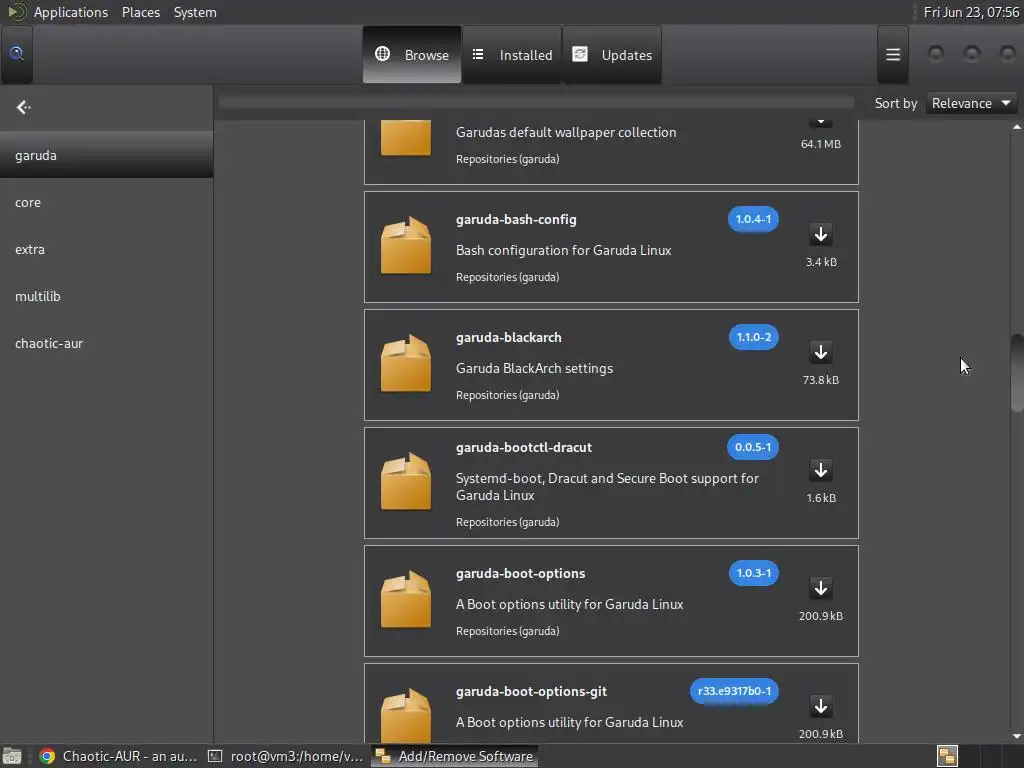The image size is (1024, 768).
Task: Click the 73.8 kB size label
Action: tap(821, 380)
